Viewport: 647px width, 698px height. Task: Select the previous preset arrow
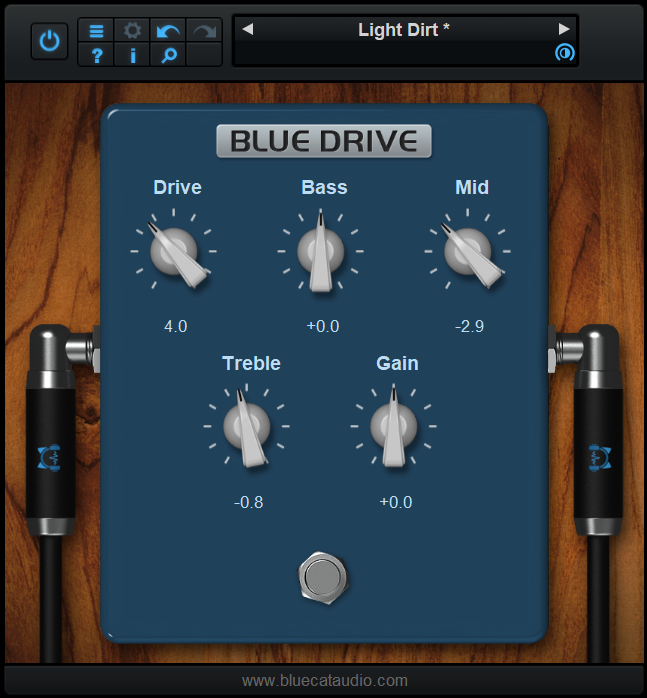248,29
